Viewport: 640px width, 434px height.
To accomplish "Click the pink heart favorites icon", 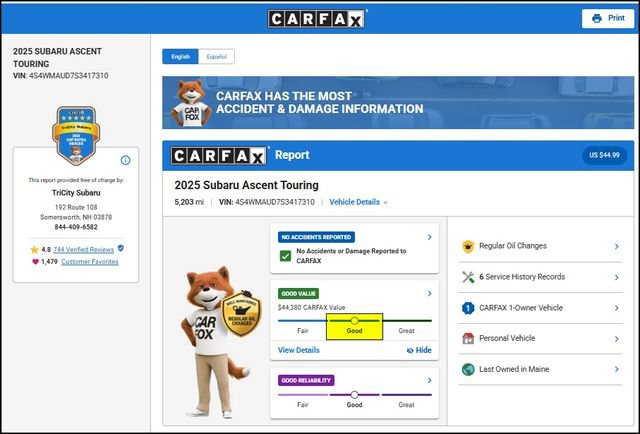I will point(36,262).
